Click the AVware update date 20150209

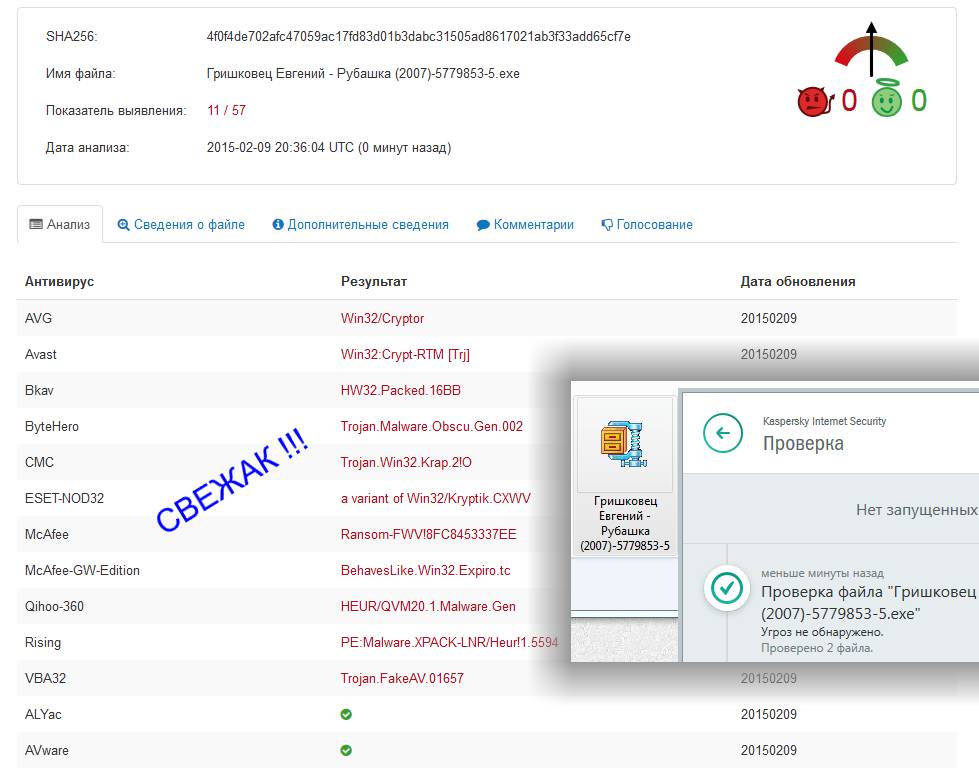click(x=769, y=750)
